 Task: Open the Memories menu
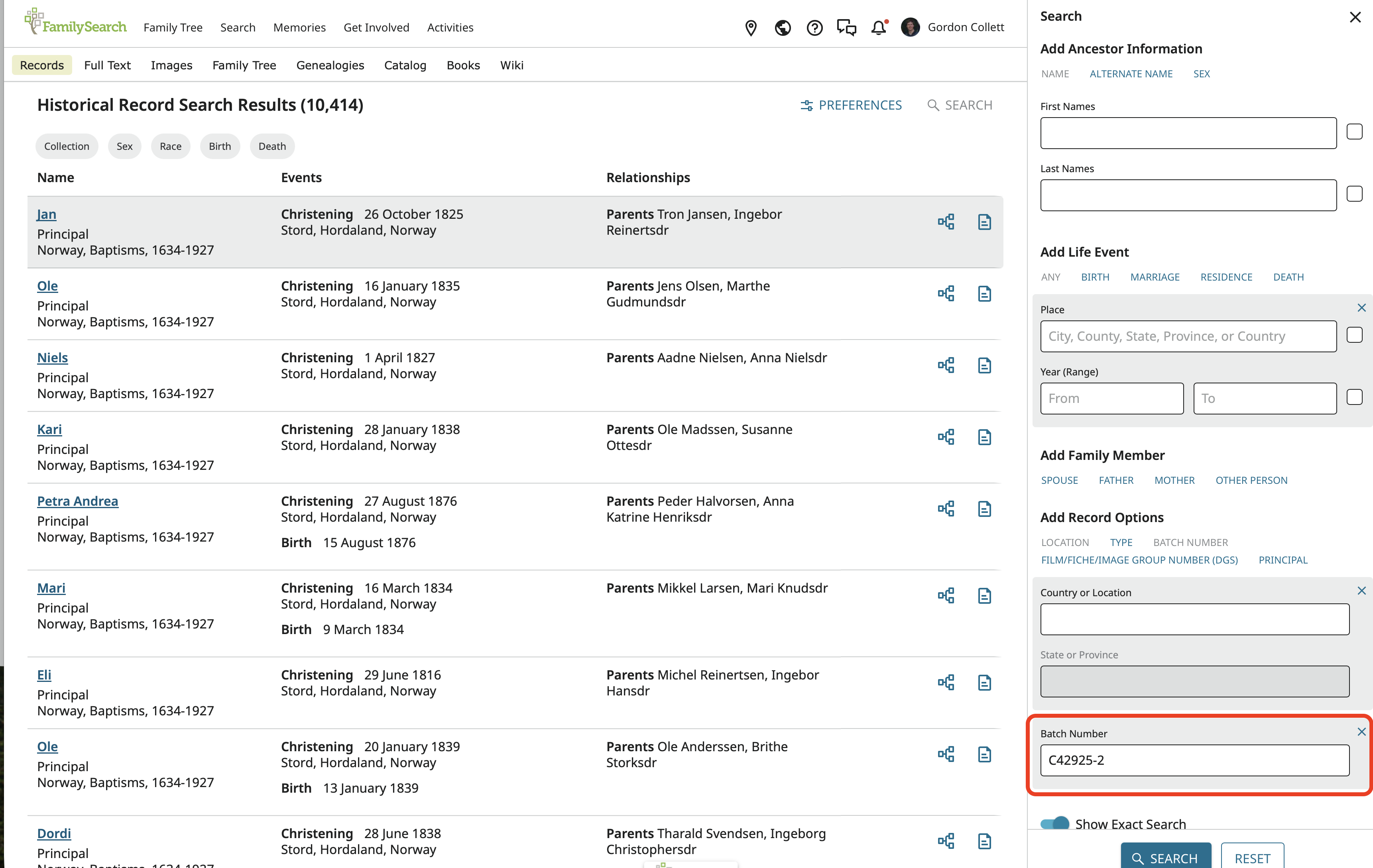tap(299, 27)
